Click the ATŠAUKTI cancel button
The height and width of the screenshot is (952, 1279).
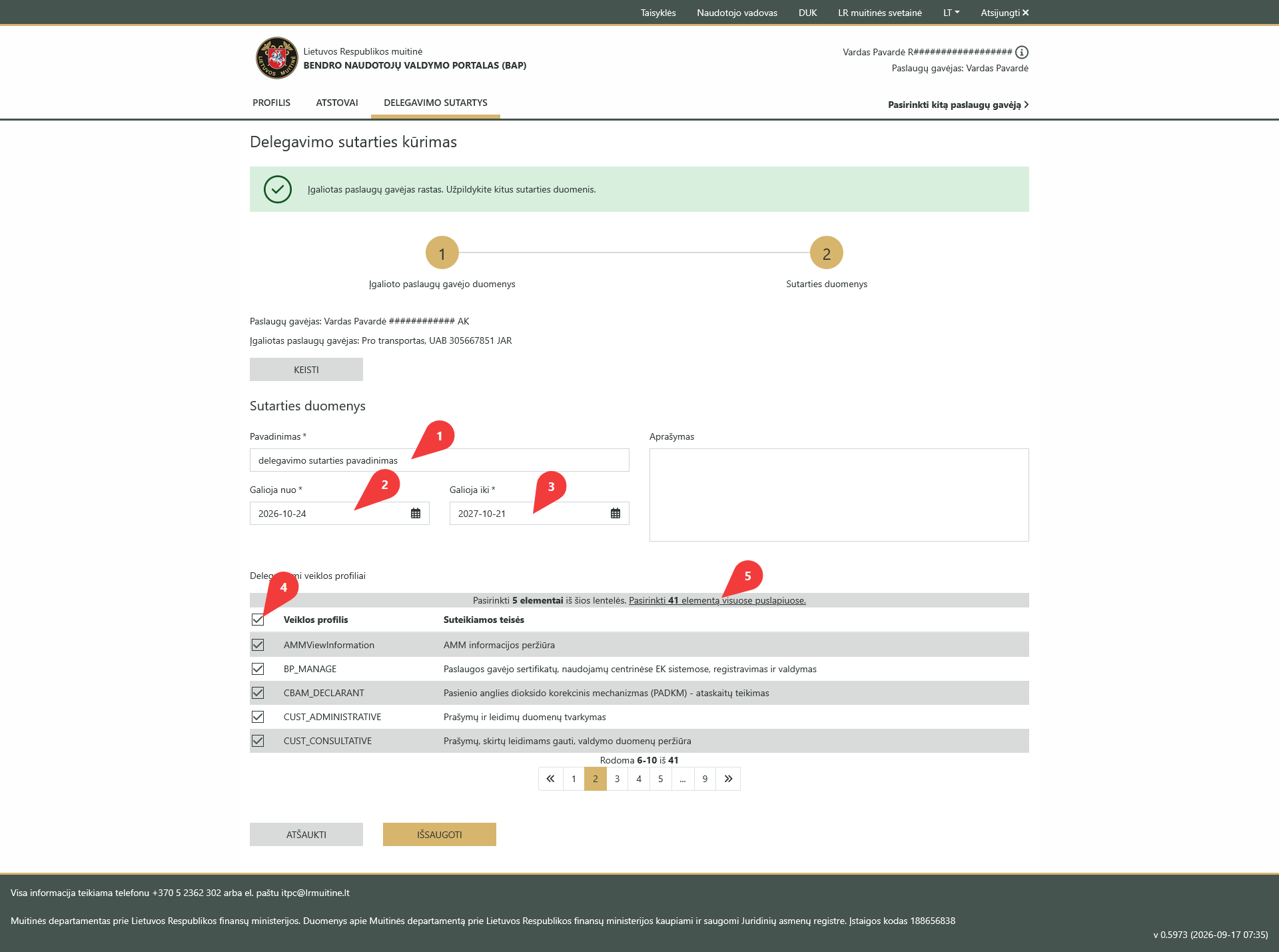click(x=306, y=835)
